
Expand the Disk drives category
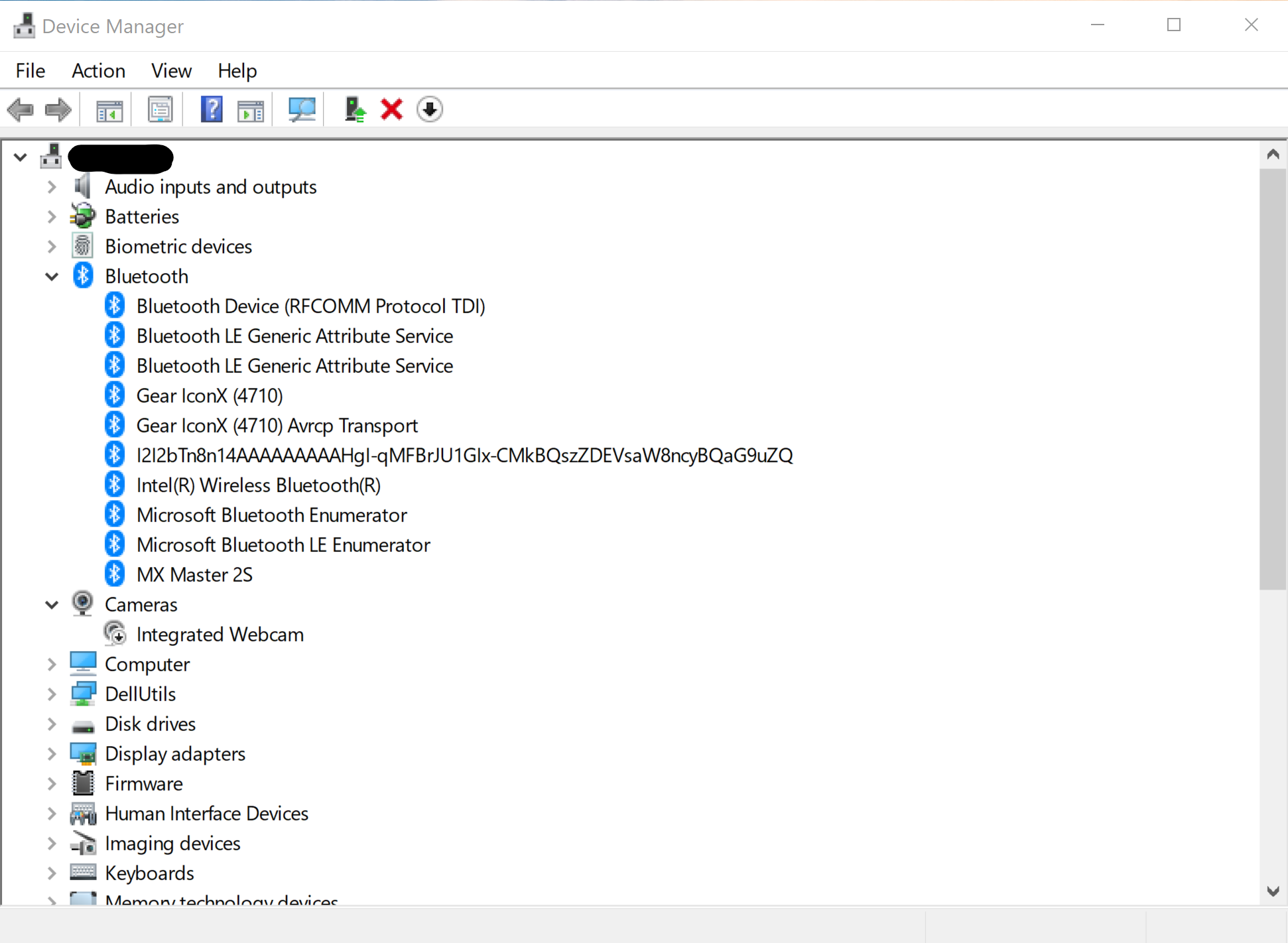pos(52,724)
